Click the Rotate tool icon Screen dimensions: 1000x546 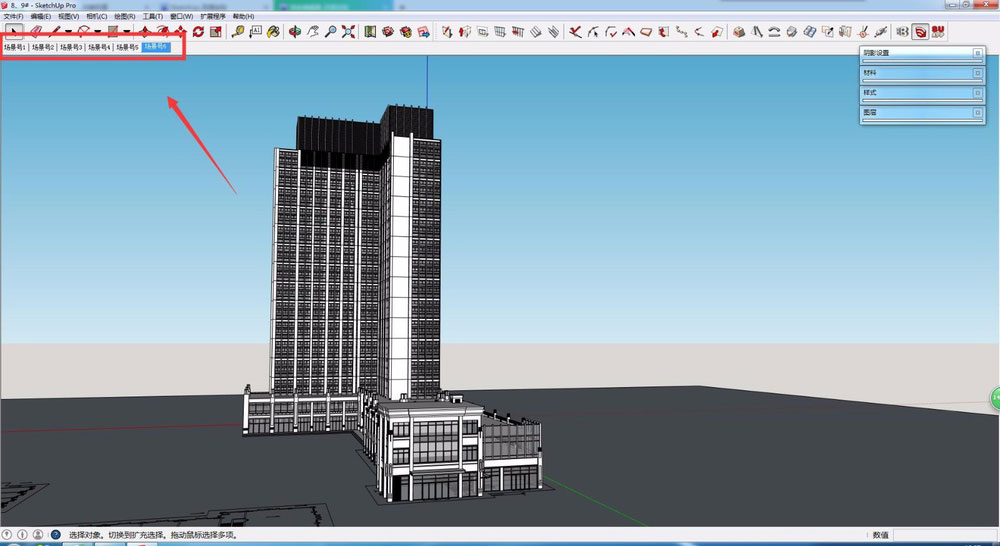click(x=198, y=32)
